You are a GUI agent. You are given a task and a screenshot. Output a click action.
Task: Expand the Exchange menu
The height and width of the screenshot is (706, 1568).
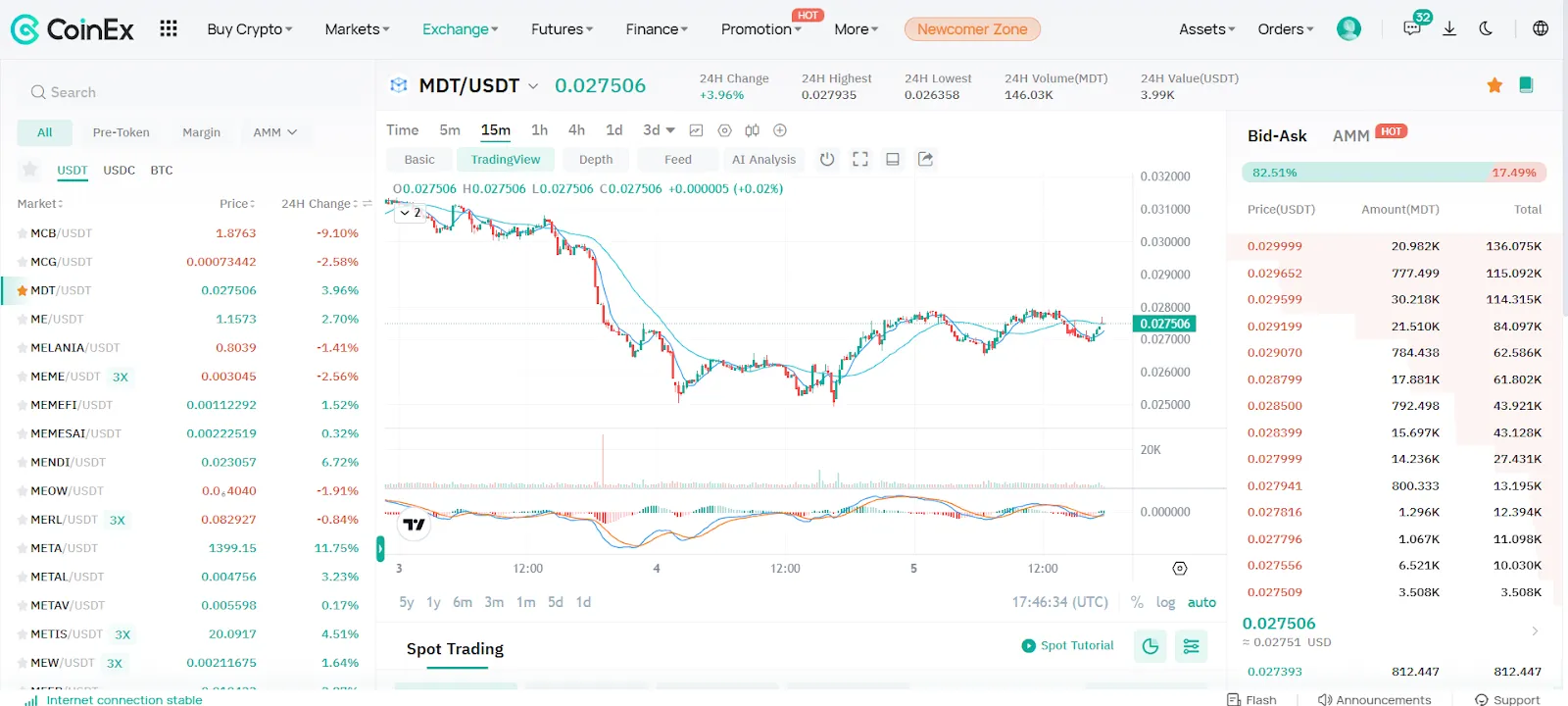(460, 29)
